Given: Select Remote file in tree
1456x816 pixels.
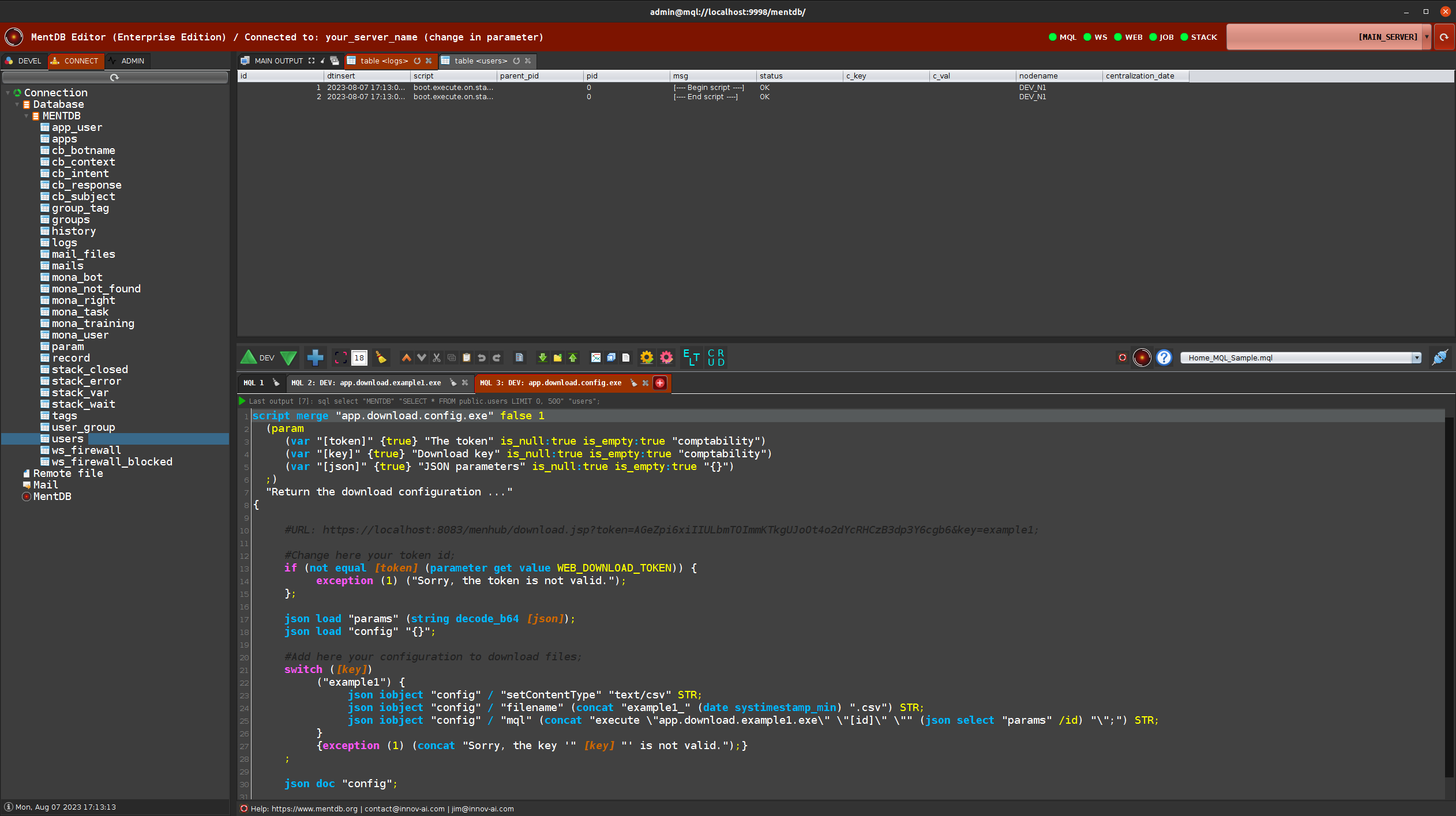Looking at the screenshot, I should (x=68, y=473).
